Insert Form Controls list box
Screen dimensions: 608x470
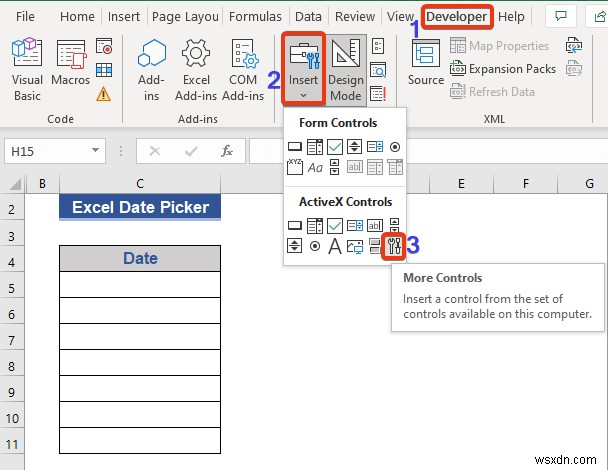tap(375, 147)
